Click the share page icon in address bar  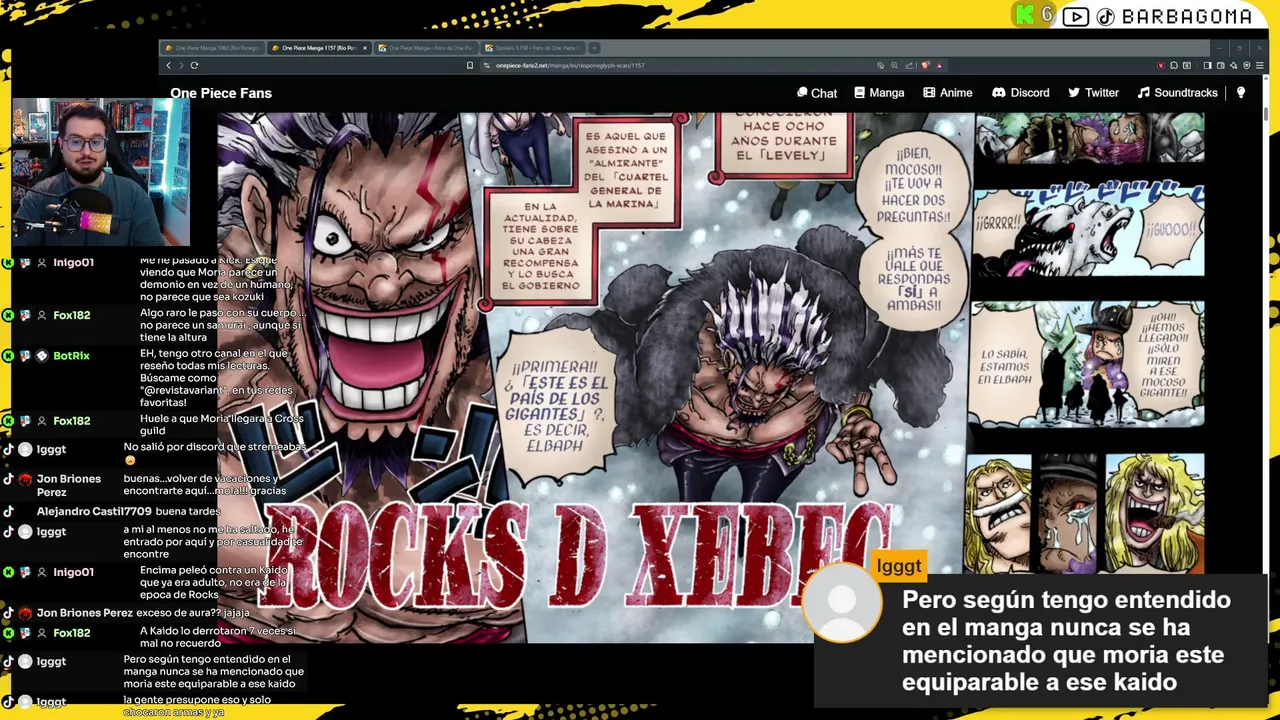point(909,65)
